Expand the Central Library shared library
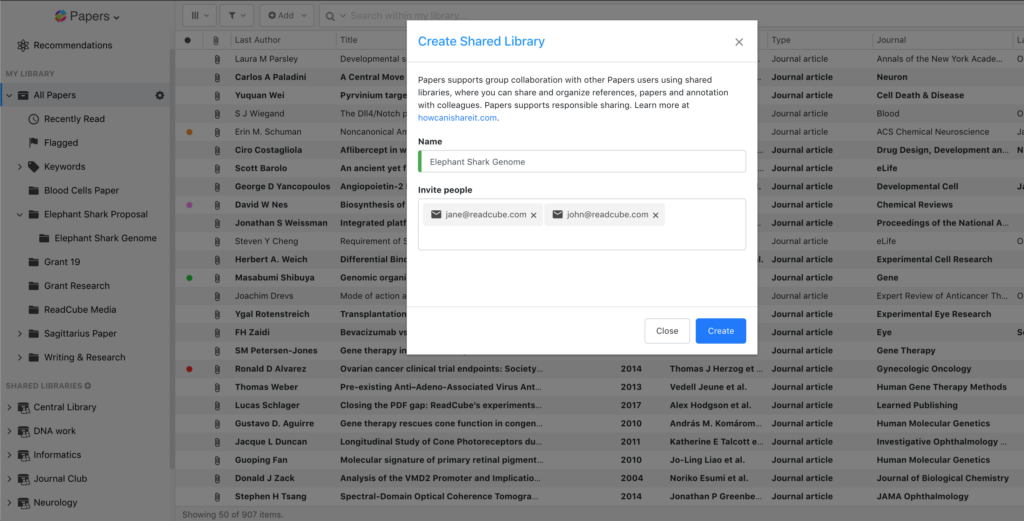1024x521 pixels. tap(10, 407)
